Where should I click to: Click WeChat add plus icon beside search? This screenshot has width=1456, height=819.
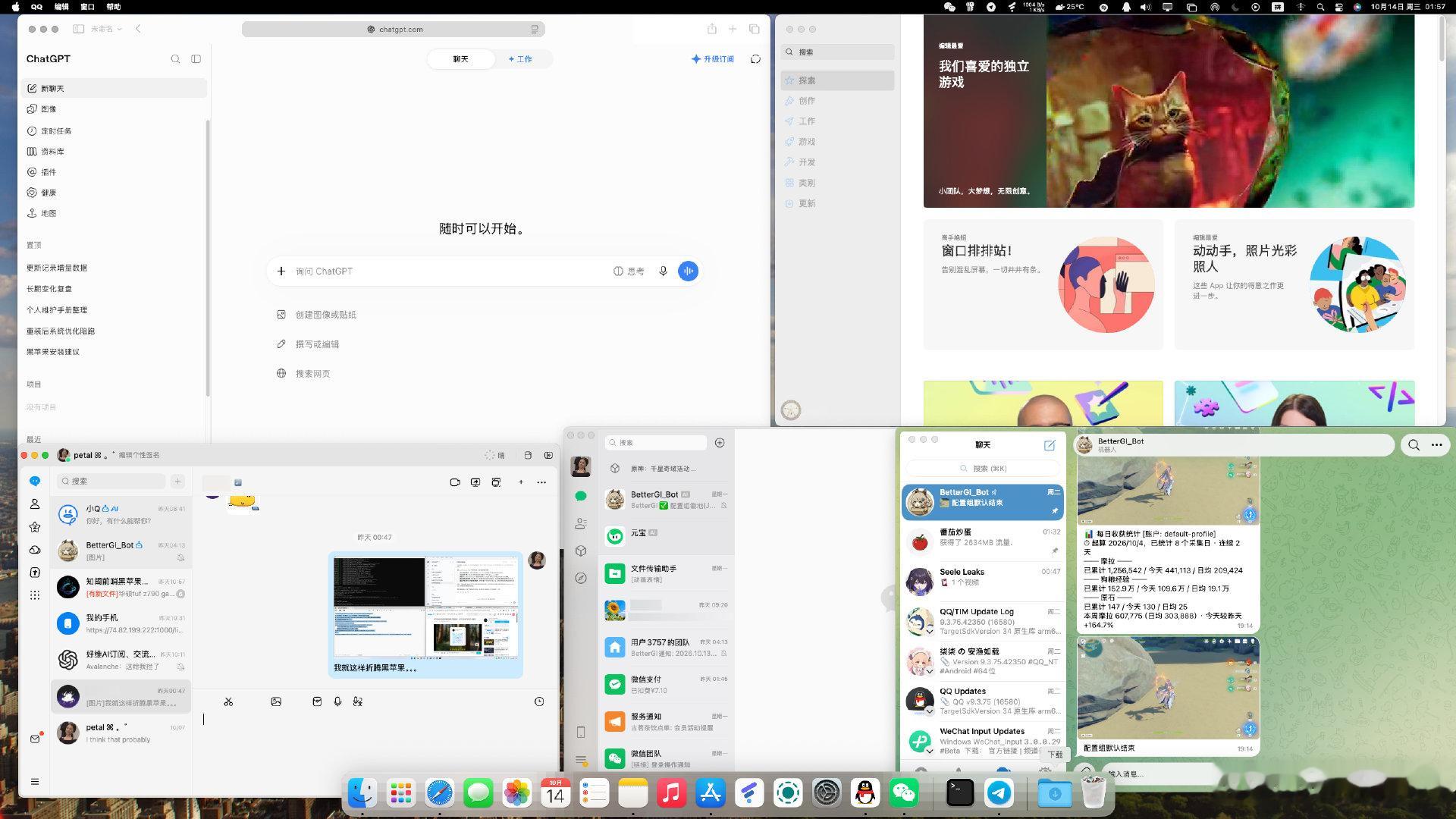pyautogui.click(x=720, y=443)
